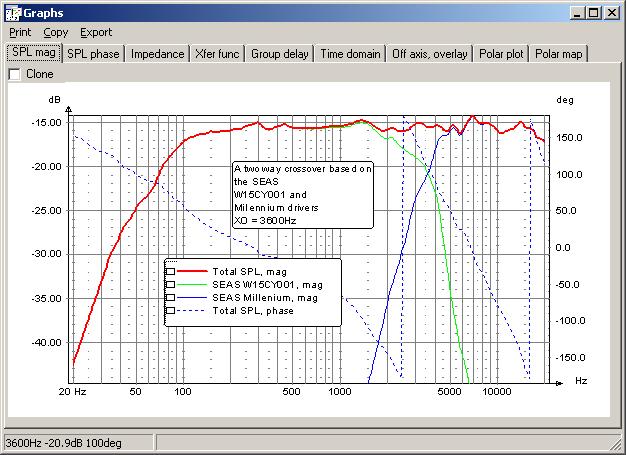Switch to the Time domain tab
The height and width of the screenshot is (455, 626).
[350, 54]
